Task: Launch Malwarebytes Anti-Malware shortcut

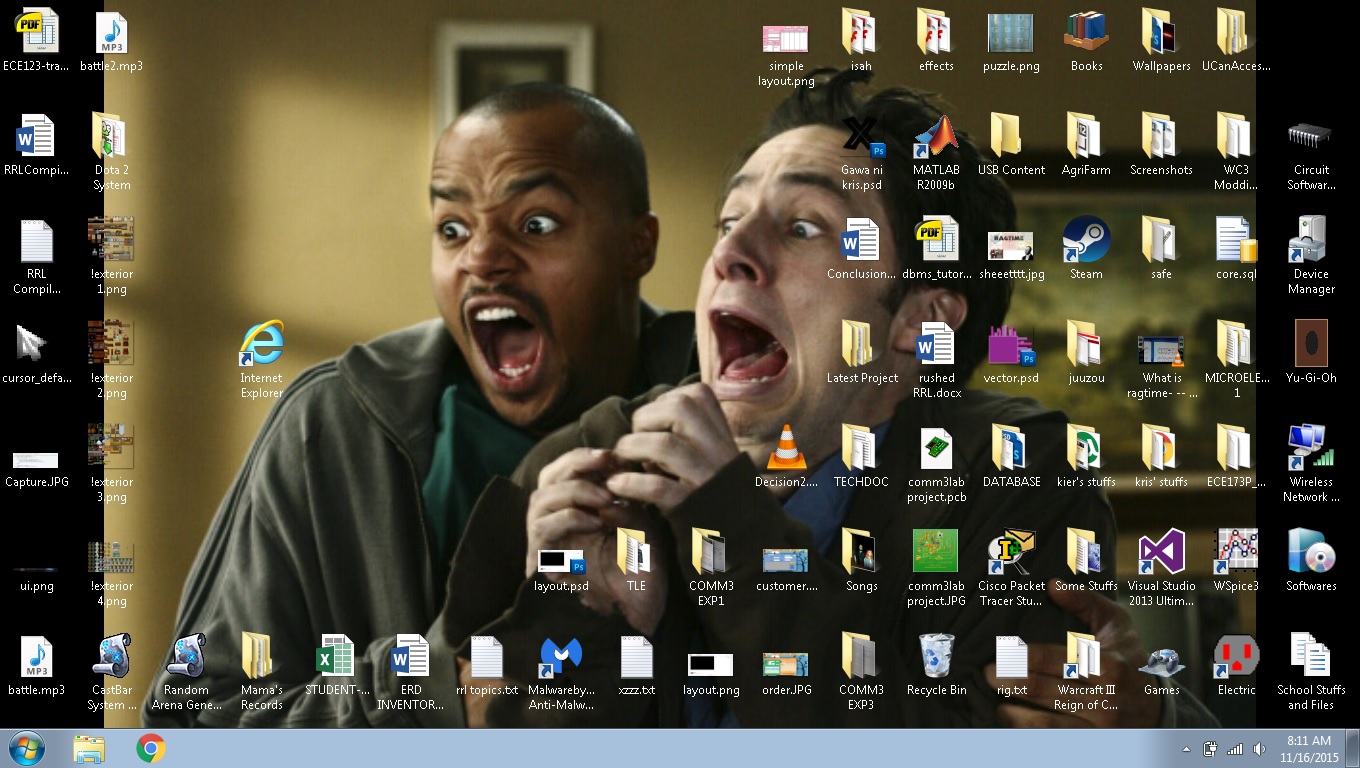Action: pos(561,657)
